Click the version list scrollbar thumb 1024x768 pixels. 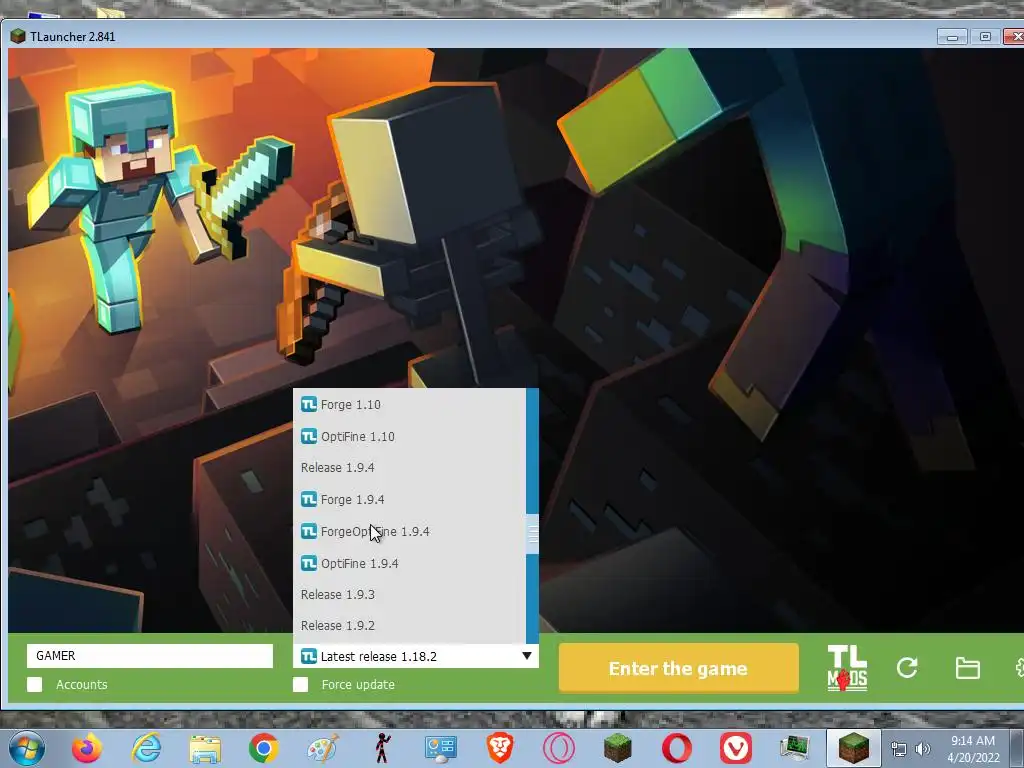[533, 534]
